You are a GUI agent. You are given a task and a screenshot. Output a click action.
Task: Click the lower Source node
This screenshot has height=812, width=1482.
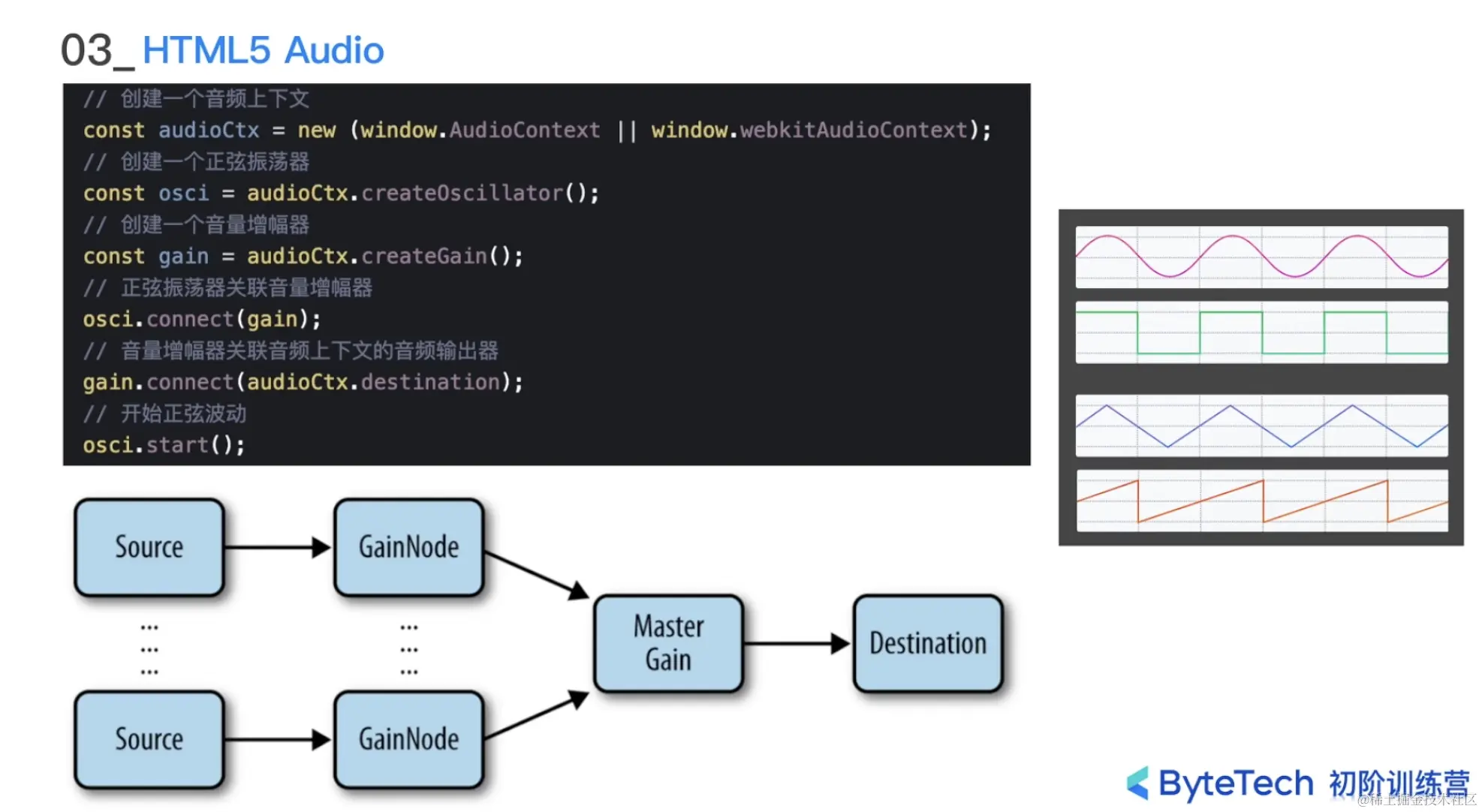pos(149,739)
